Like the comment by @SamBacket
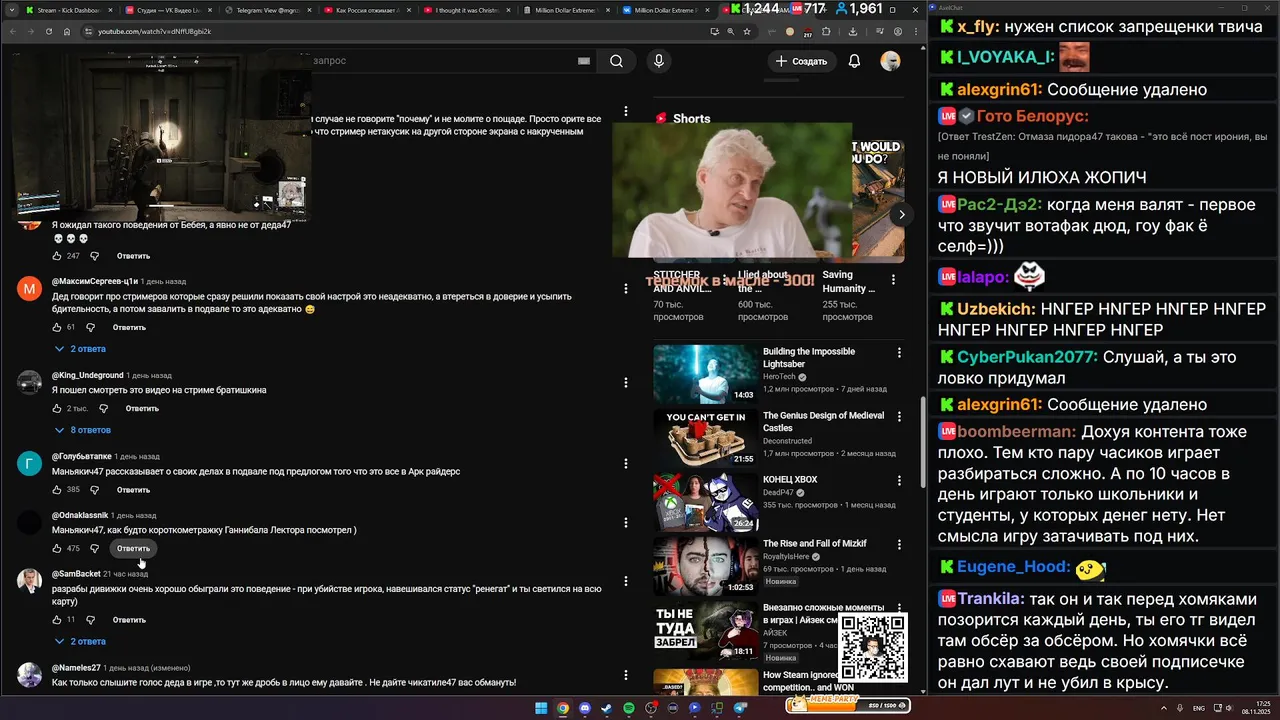 tap(57, 619)
